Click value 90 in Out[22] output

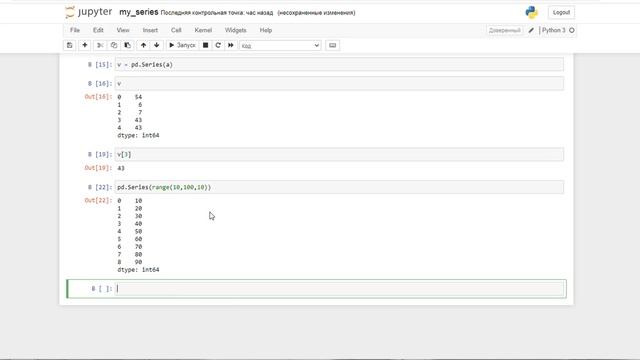(138, 262)
